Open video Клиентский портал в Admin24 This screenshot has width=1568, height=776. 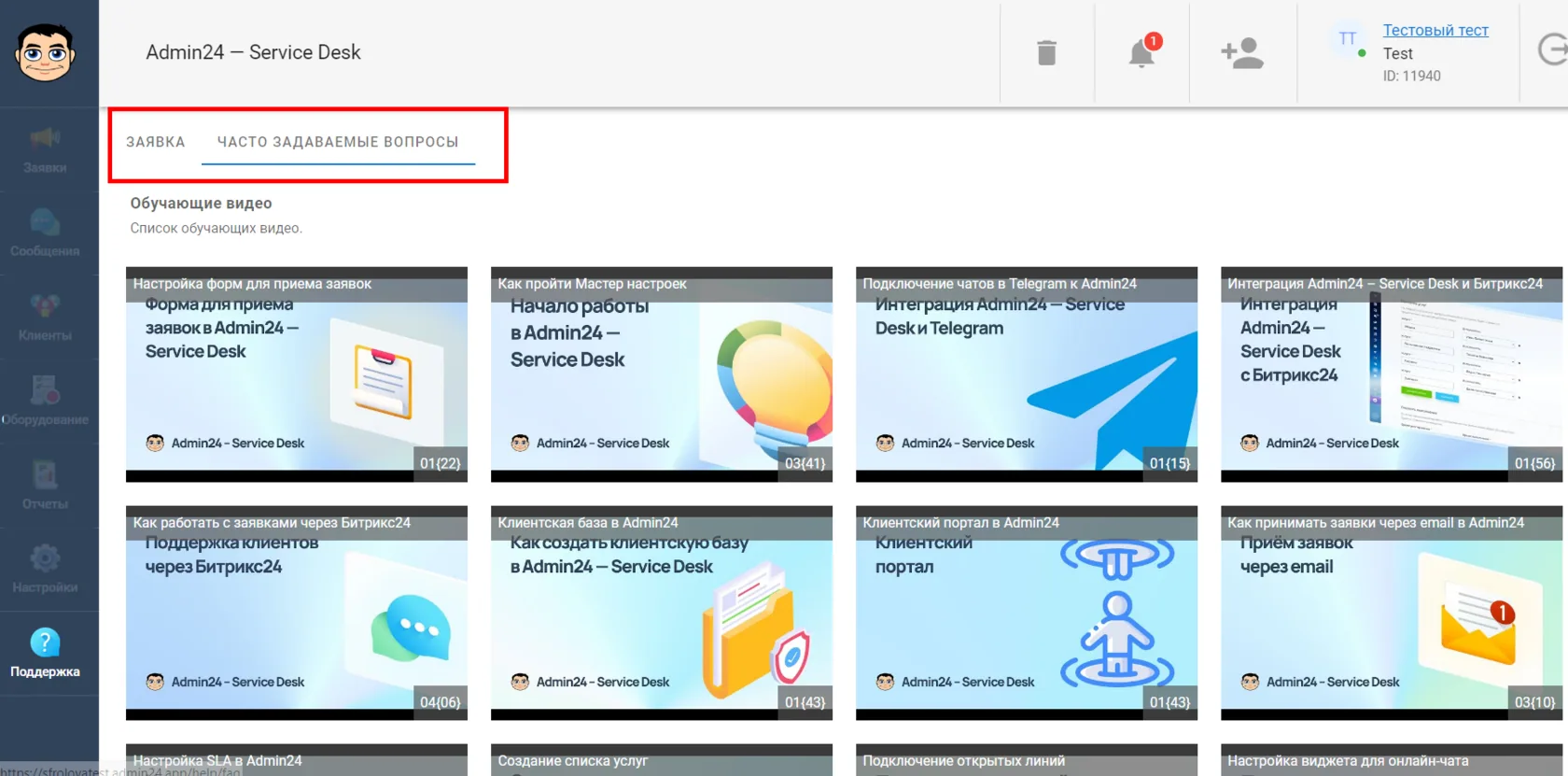[1027, 614]
